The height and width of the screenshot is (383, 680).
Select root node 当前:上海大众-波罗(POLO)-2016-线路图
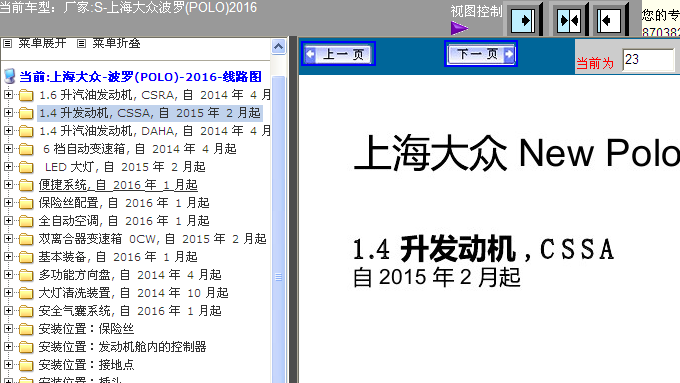(141, 77)
